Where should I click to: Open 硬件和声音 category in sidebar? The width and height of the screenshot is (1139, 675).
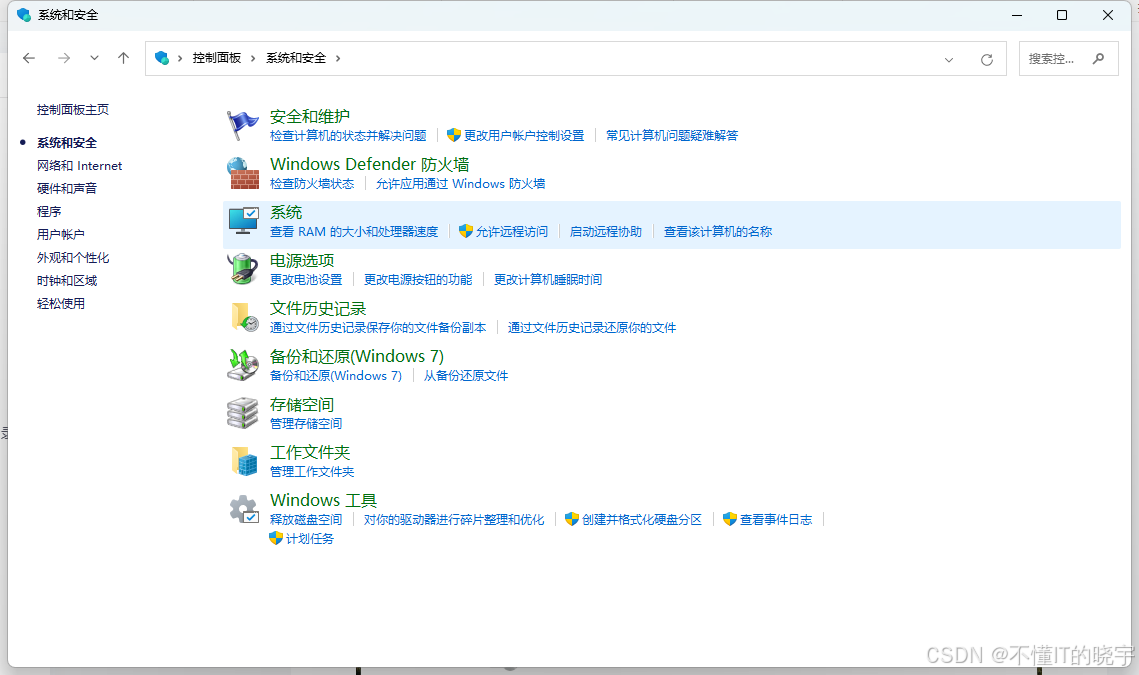[x=67, y=188]
